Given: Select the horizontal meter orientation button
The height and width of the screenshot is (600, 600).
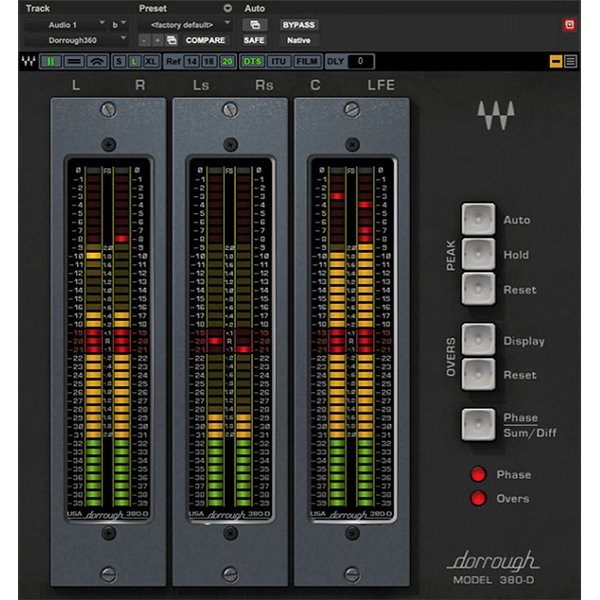Looking at the screenshot, I should (x=73, y=61).
